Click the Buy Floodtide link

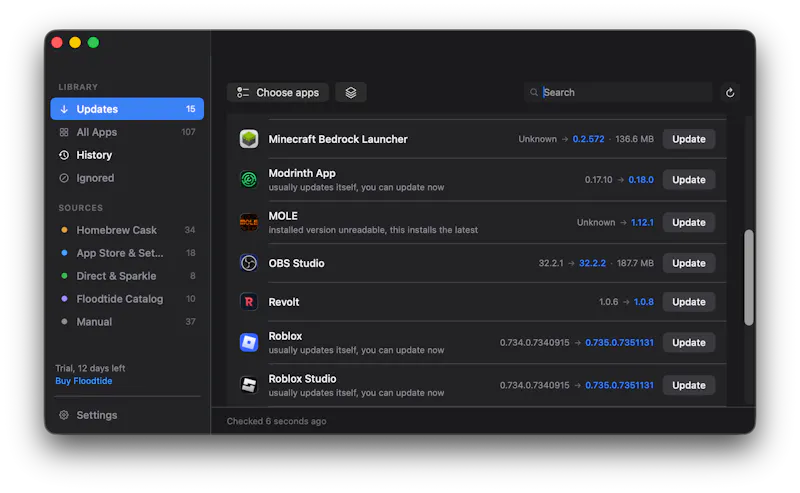coord(84,381)
